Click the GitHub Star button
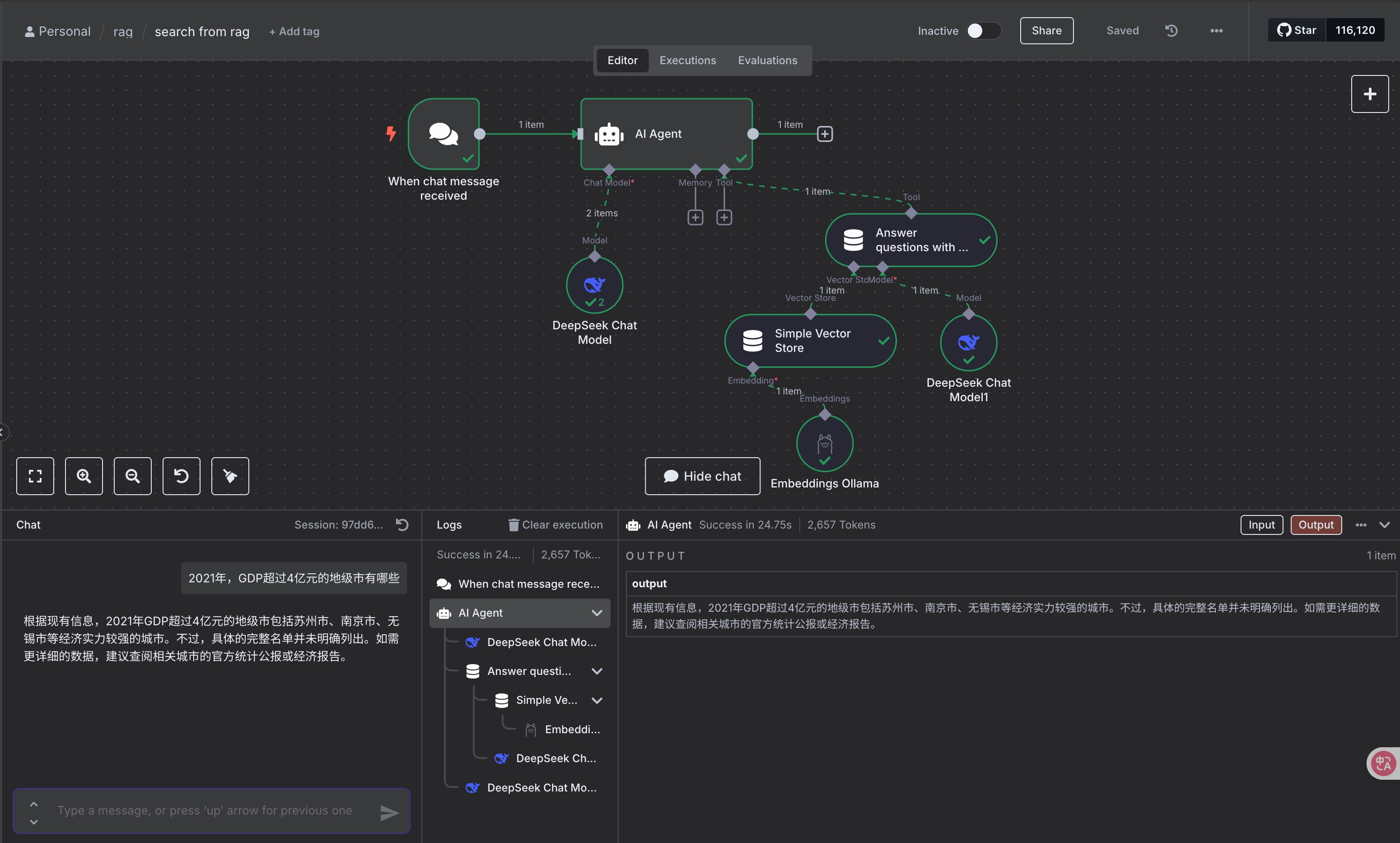Viewport: 1400px width, 843px height. [1297, 30]
